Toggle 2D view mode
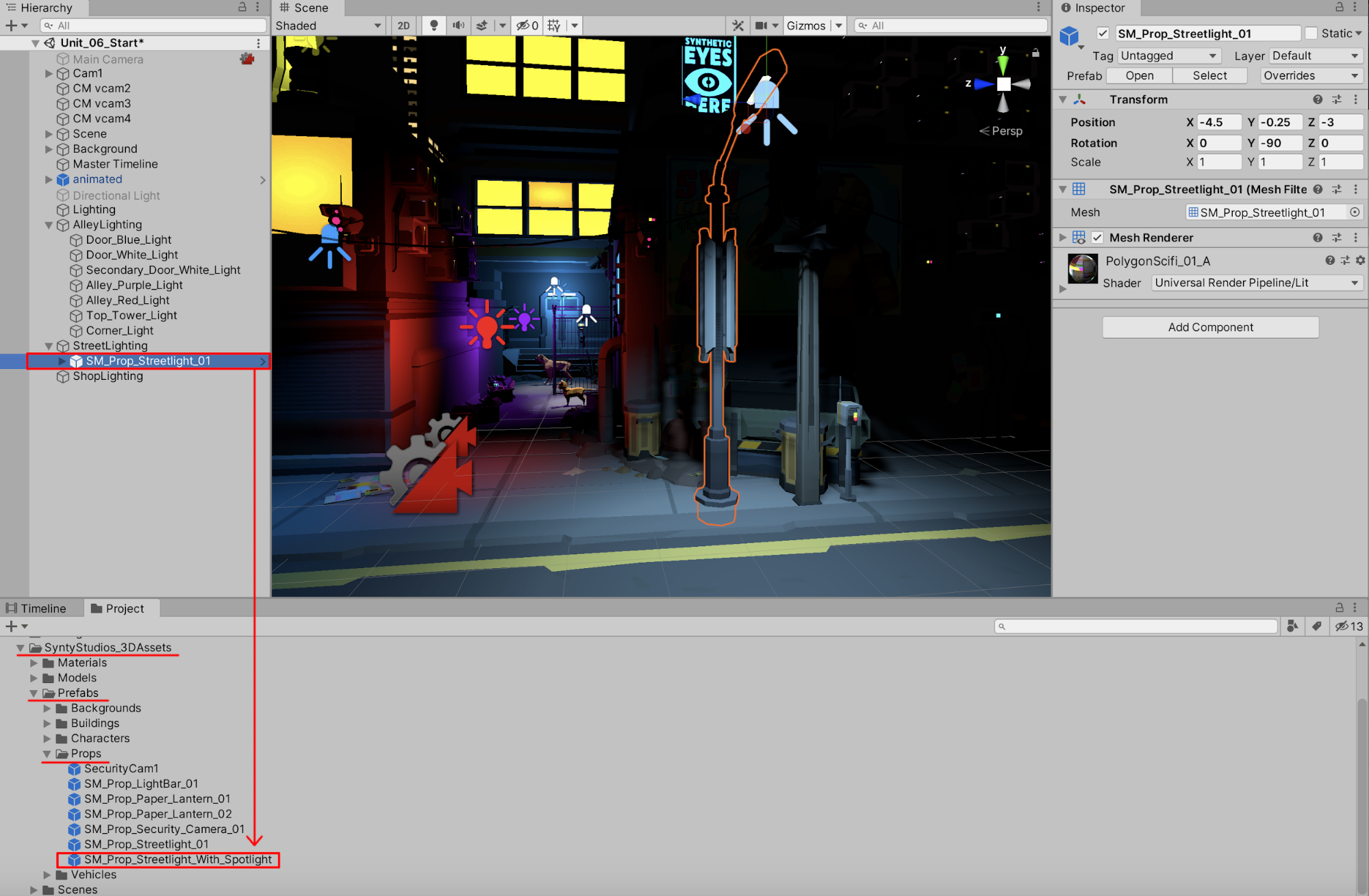Viewport: 1369px width, 896px height. pyautogui.click(x=403, y=25)
